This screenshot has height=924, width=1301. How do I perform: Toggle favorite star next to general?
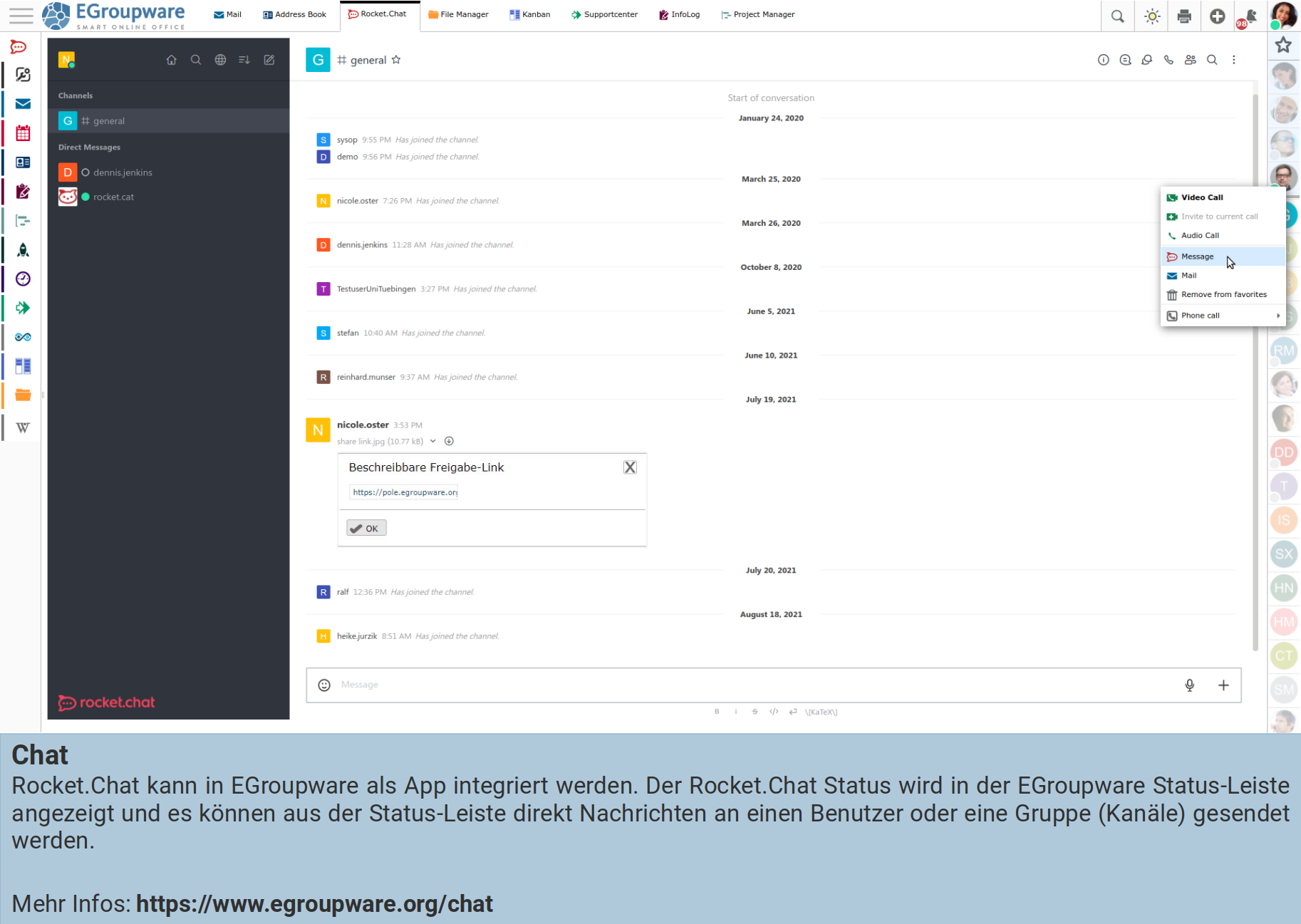(396, 60)
